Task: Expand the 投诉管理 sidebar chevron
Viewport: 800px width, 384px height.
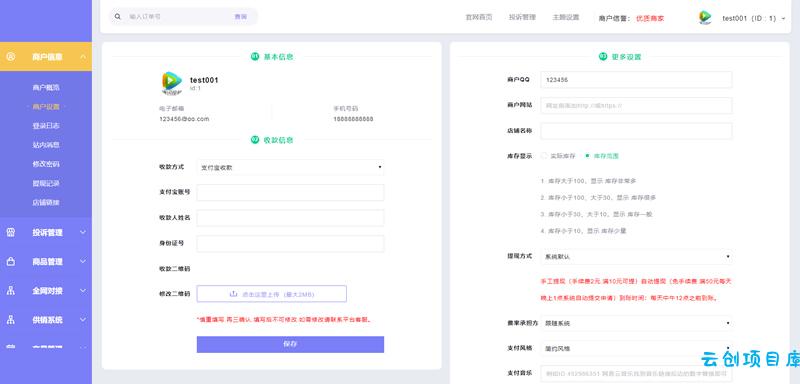Action: pyautogui.click(x=83, y=233)
